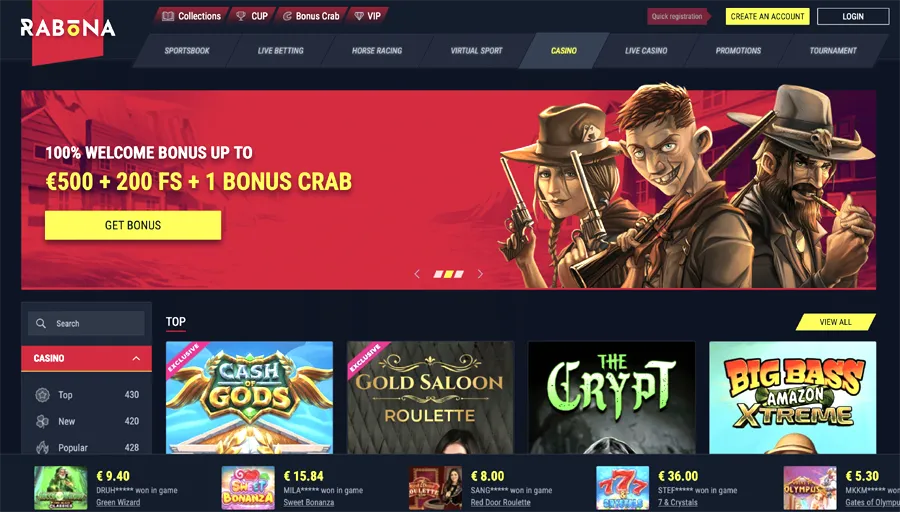This screenshot has height=512, width=900.
Task: Open Collections via its book icon
Action: [x=168, y=16]
